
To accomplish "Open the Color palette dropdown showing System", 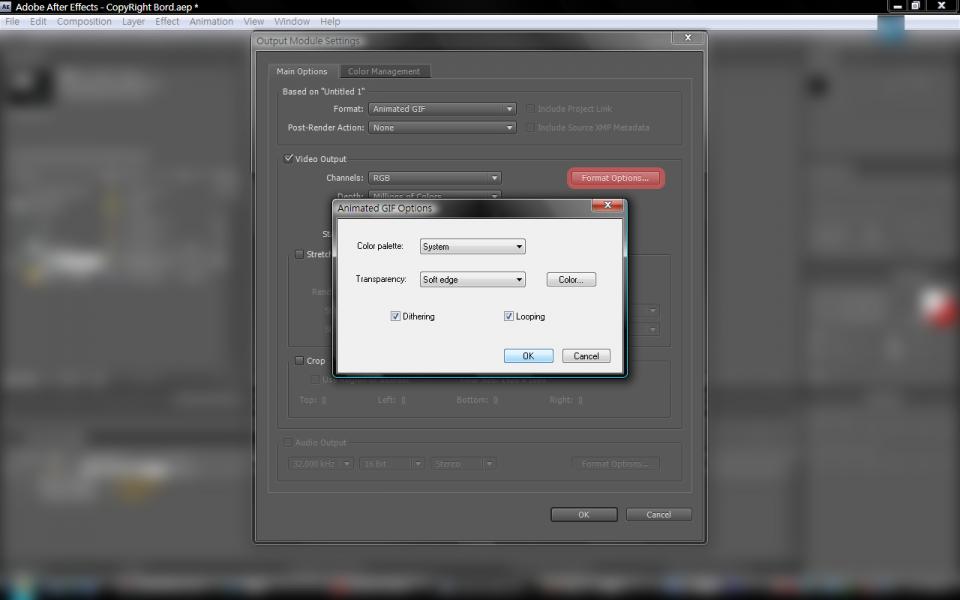I will 472,246.
